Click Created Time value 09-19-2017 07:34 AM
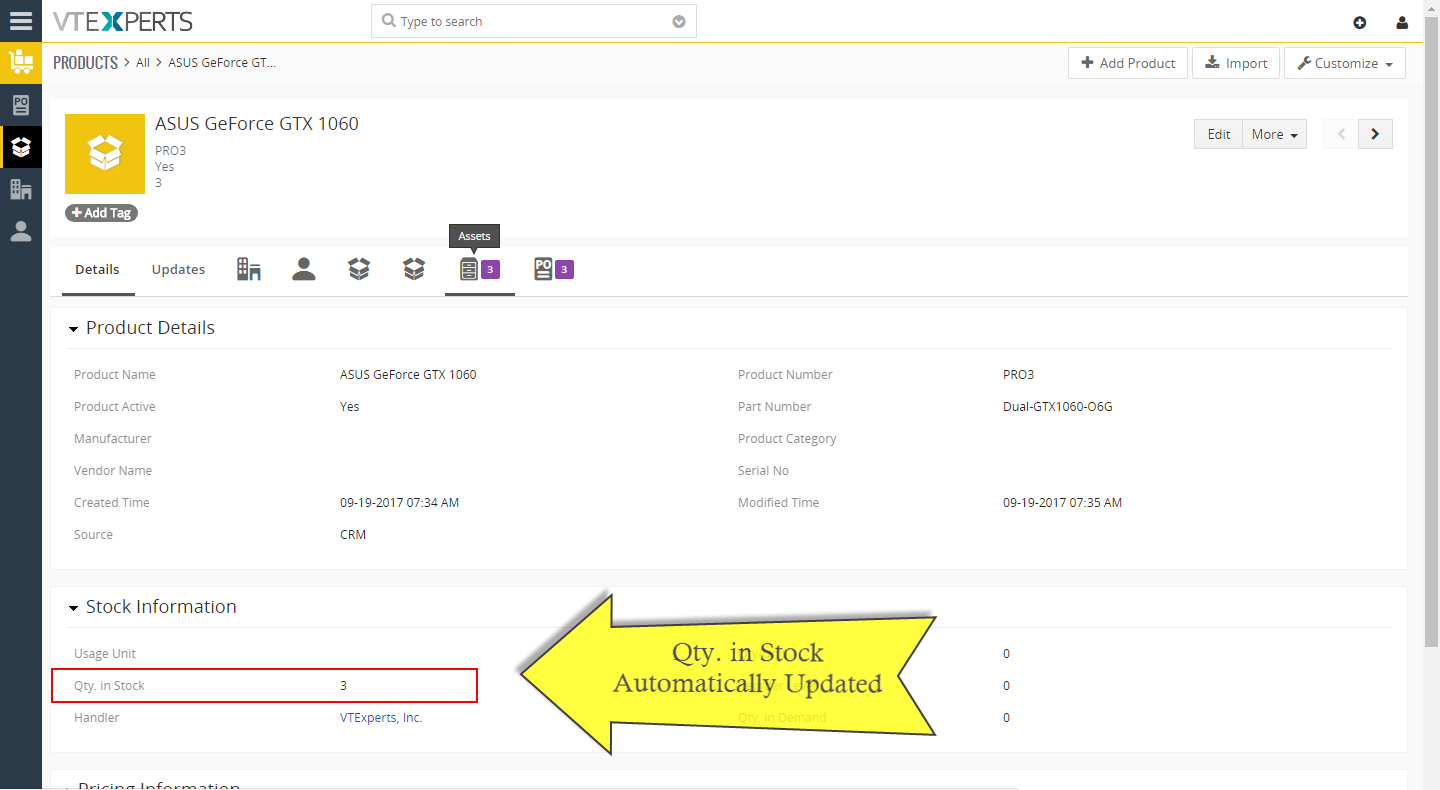The width and height of the screenshot is (1440, 790). point(399,502)
